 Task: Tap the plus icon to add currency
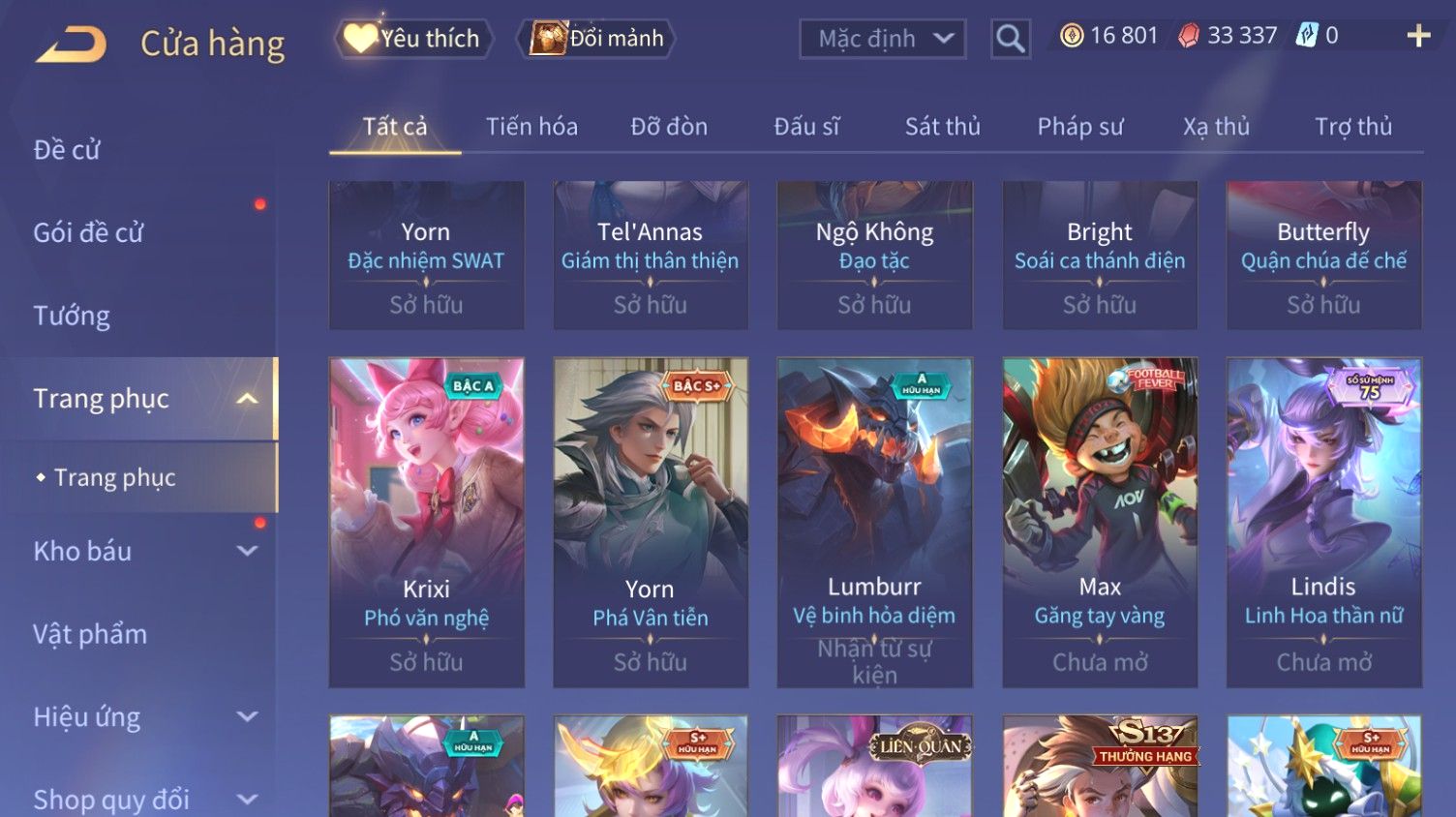tap(1418, 36)
